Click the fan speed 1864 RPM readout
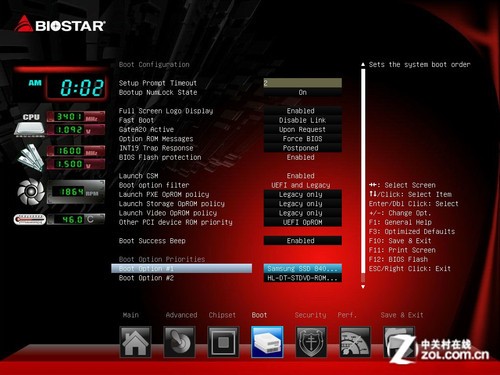Image resolution: width=500 pixels, height=375 pixels. 76,192
